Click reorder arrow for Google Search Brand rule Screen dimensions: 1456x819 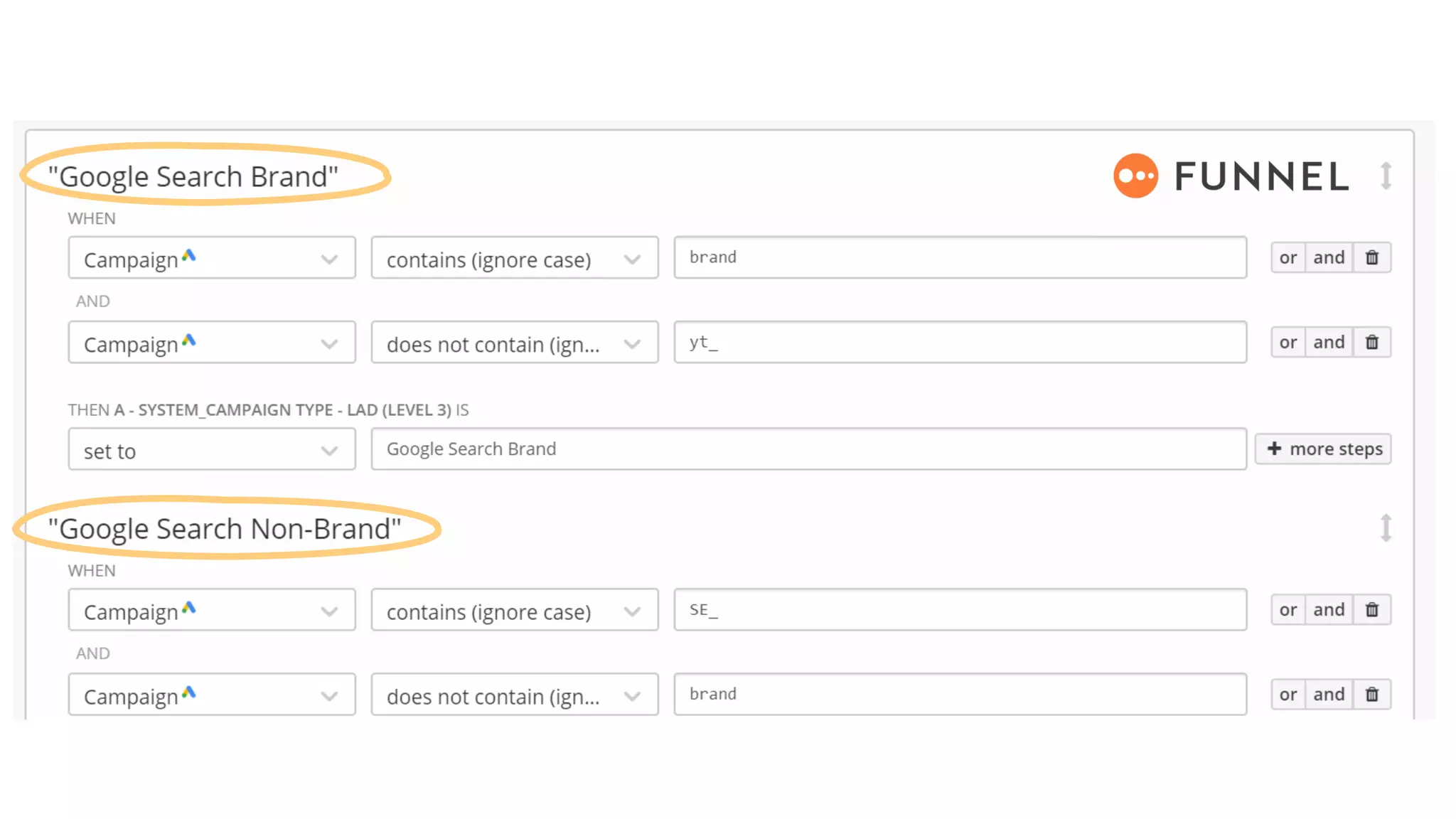1386,176
